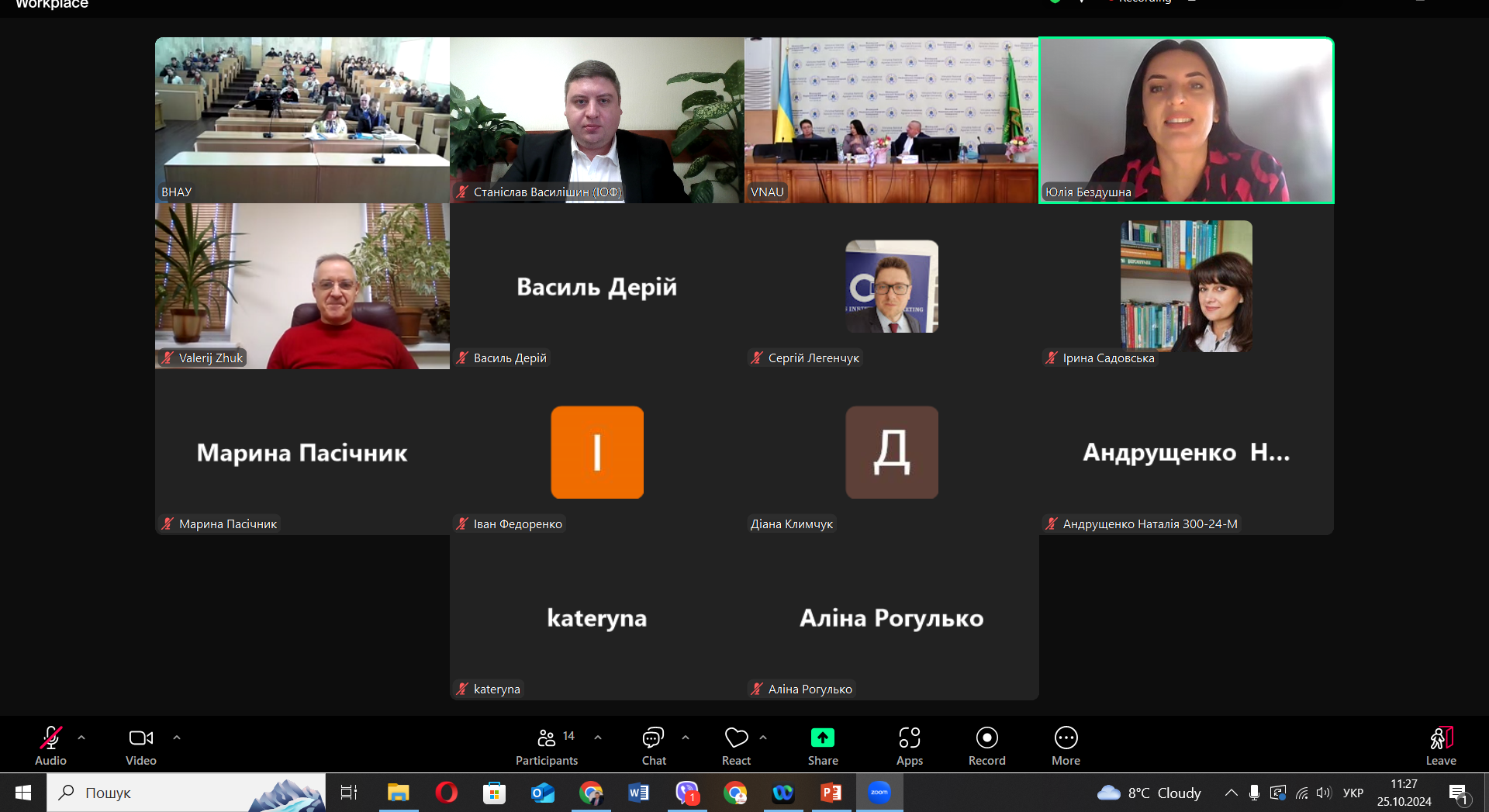
Task: Turn on camera with Video button
Action: tap(141, 746)
